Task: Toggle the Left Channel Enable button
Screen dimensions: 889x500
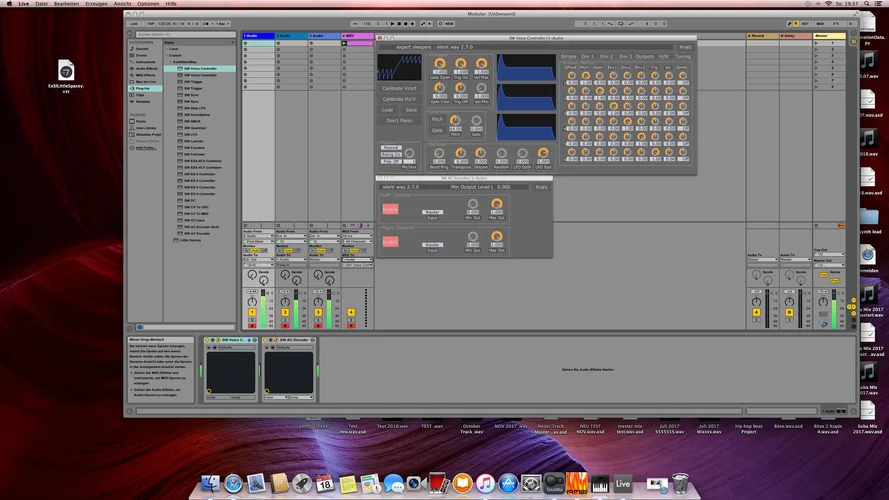Action: tap(390, 209)
